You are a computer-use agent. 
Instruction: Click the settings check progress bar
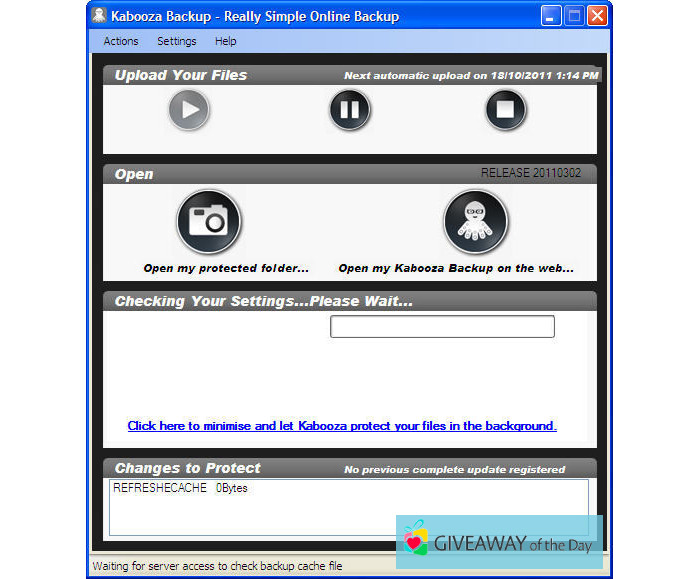point(442,327)
